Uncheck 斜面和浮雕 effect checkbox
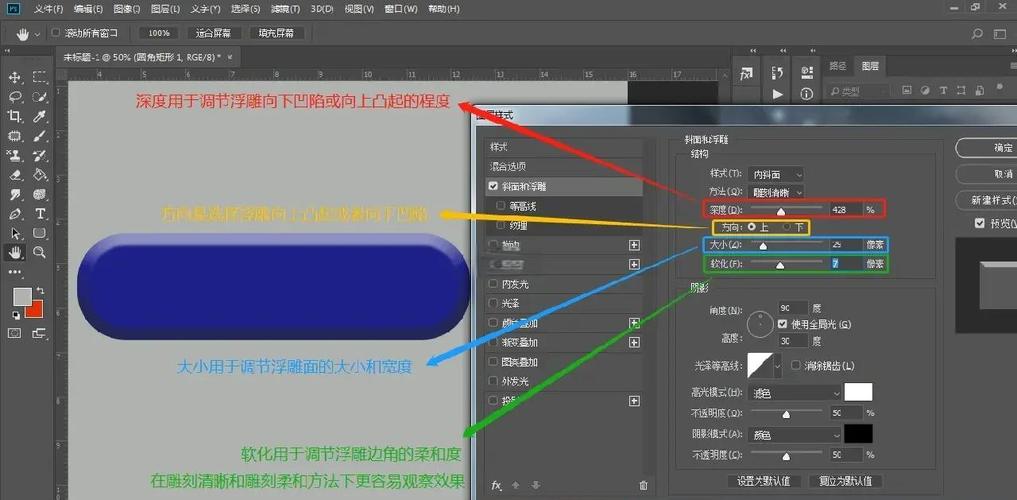Viewport: 1017px width, 500px height. coord(493,186)
